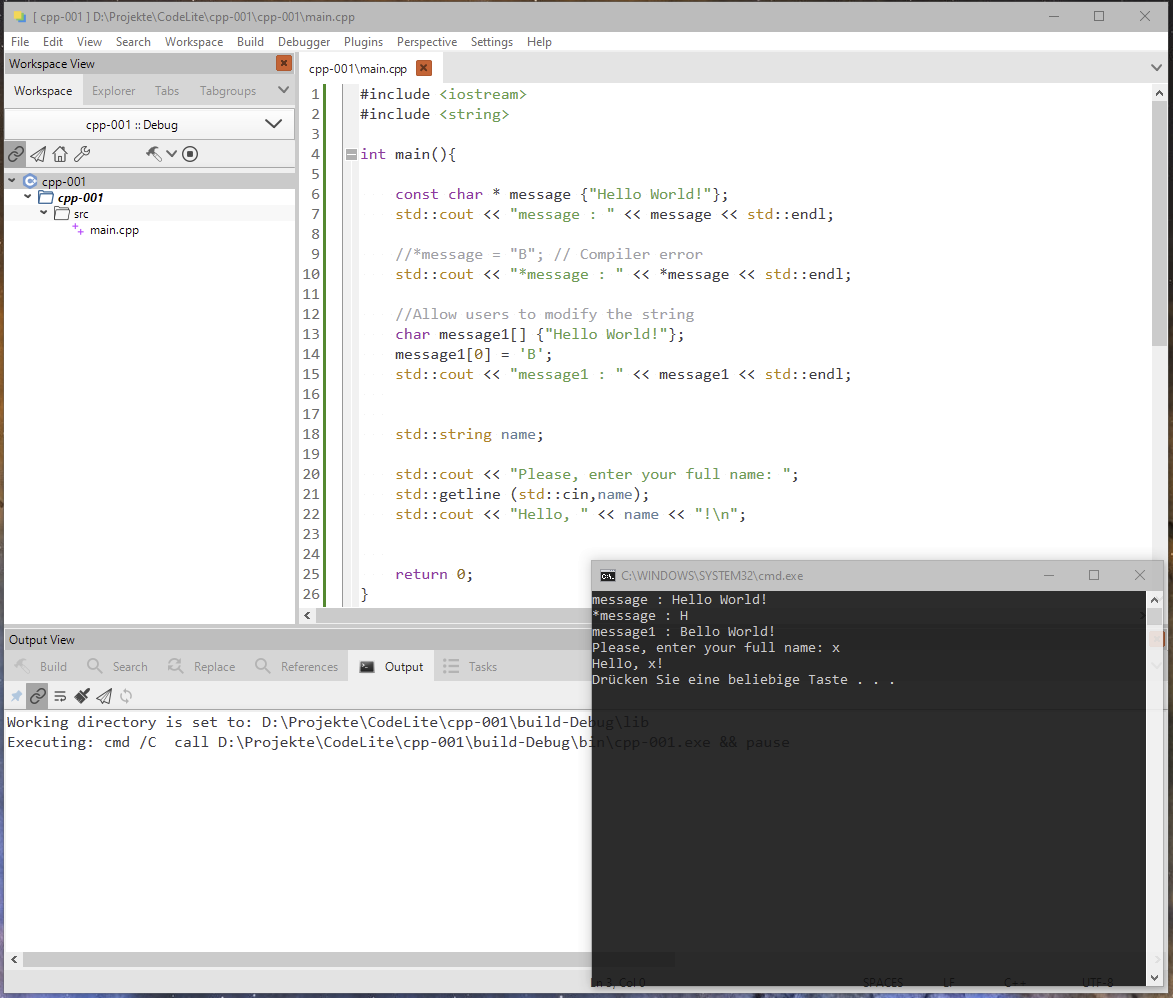Switch to Replace tab in Output View

pos(202,667)
